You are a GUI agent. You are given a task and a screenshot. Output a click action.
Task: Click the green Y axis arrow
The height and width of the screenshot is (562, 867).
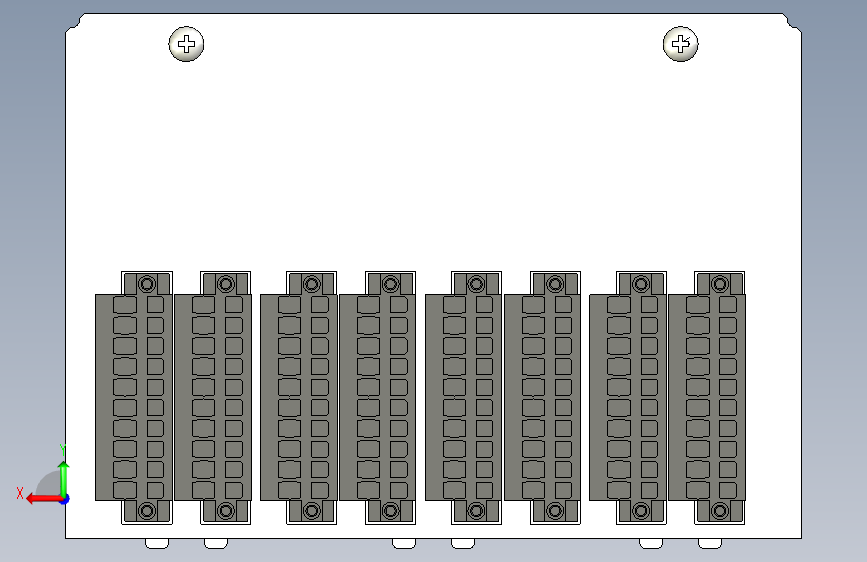(x=64, y=479)
